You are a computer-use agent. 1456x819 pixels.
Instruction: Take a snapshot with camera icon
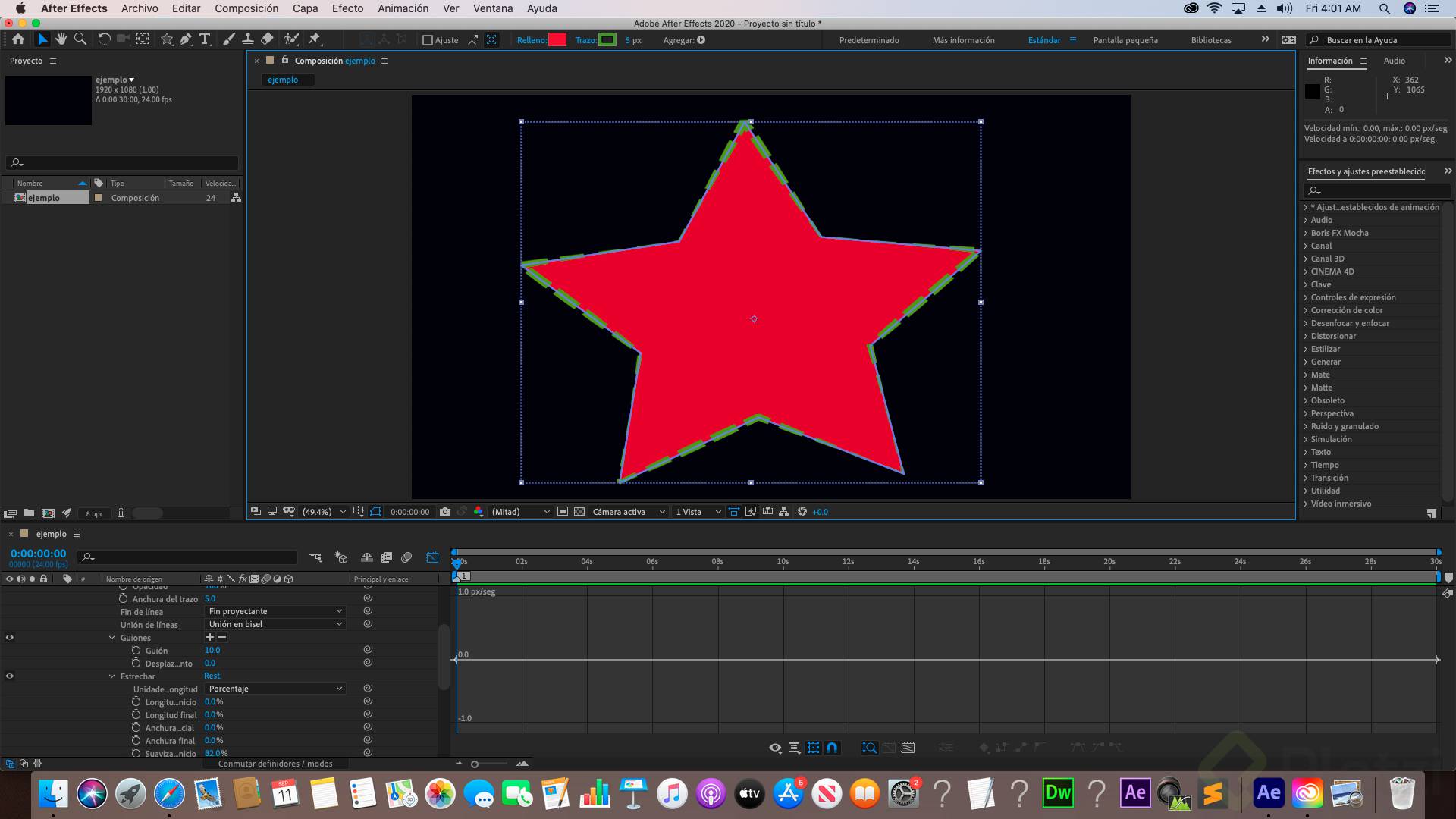click(445, 512)
